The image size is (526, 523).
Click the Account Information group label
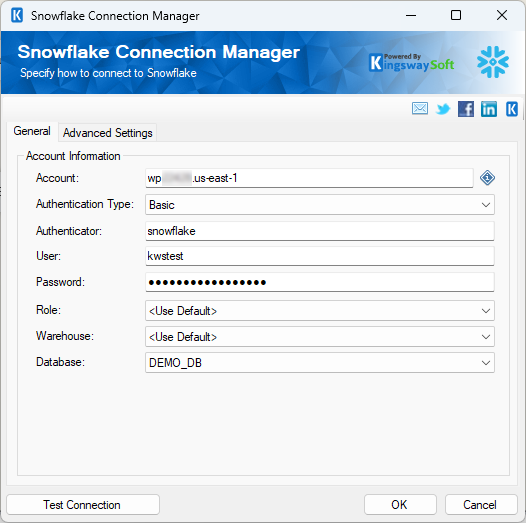tap(73, 156)
